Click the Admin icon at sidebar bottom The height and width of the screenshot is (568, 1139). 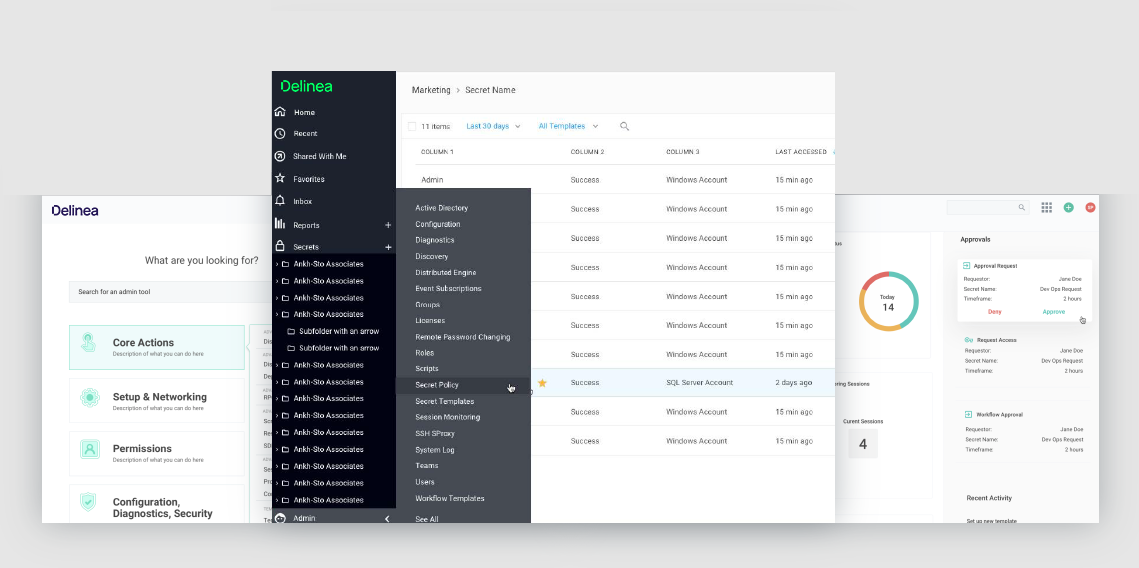(280, 518)
